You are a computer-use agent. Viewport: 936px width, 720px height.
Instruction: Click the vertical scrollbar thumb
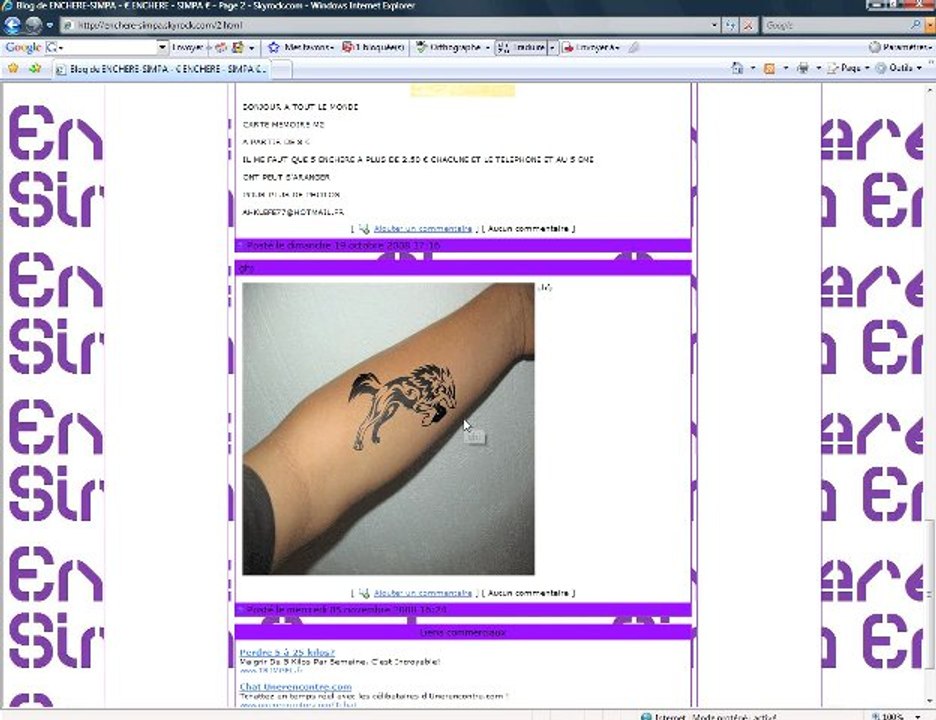931,594
